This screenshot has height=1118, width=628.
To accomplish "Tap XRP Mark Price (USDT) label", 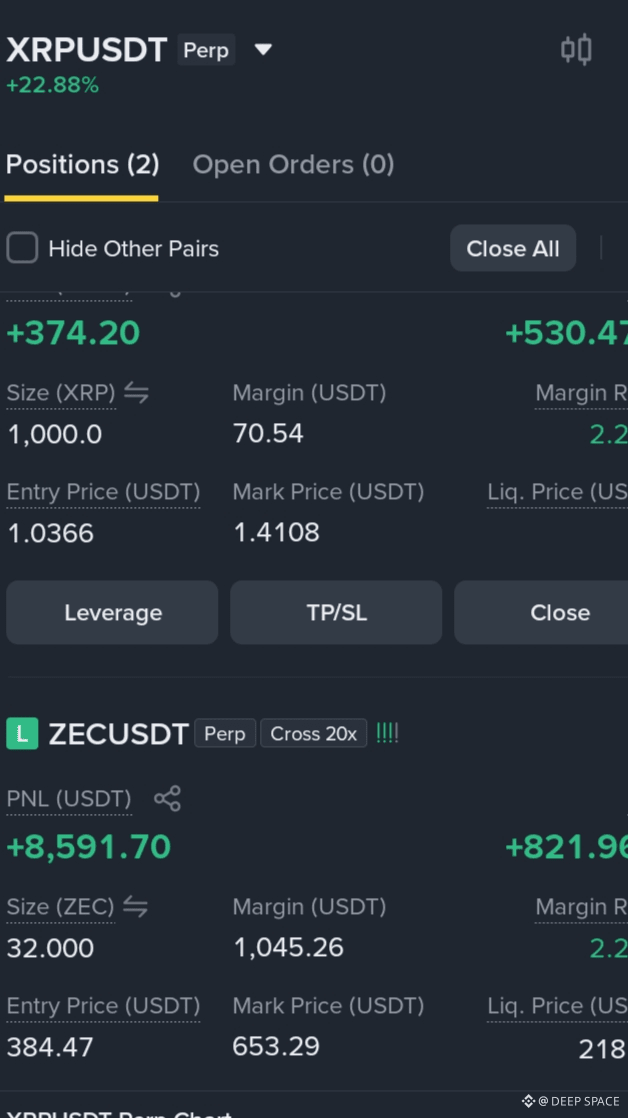I will coord(328,492).
